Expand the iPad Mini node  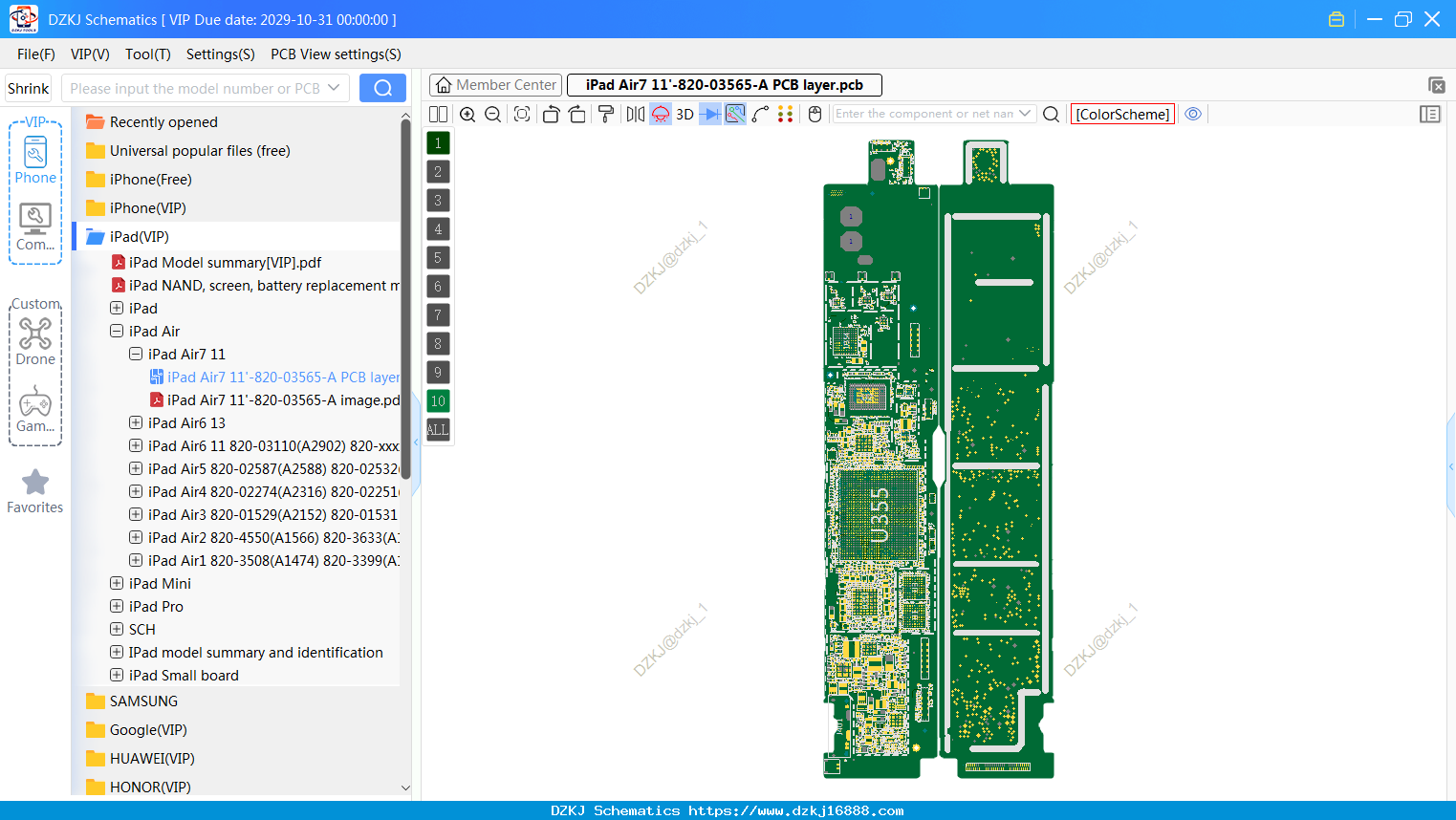117,583
